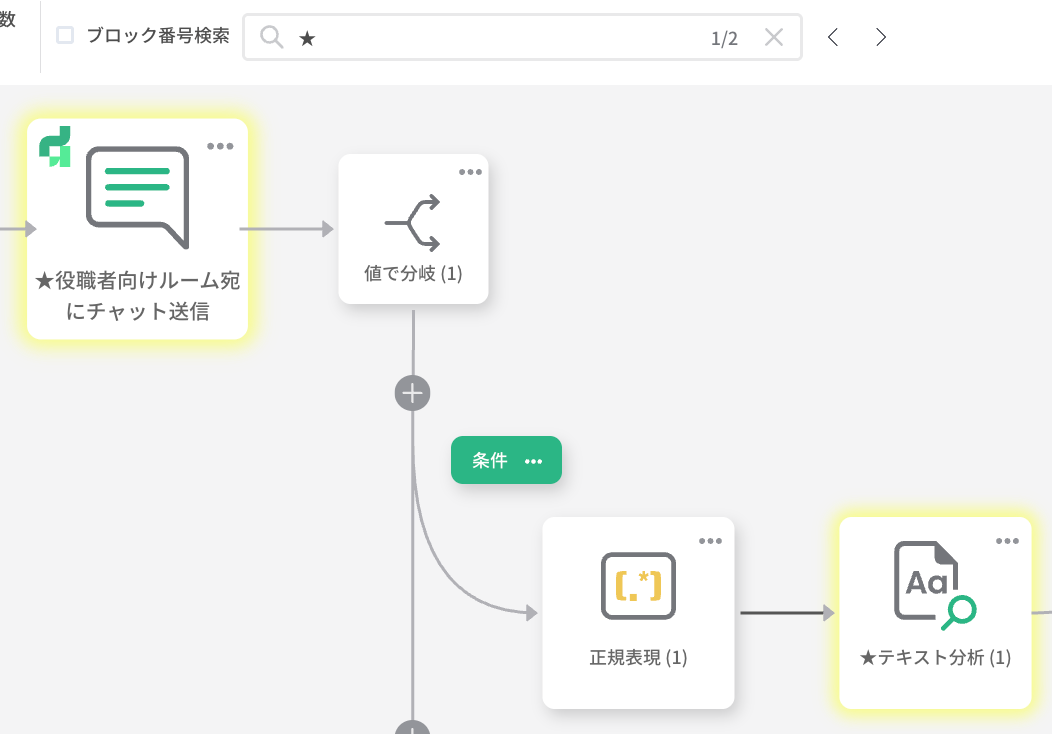
Task: Click plus button below 値で分岐 block
Action: click(412, 393)
